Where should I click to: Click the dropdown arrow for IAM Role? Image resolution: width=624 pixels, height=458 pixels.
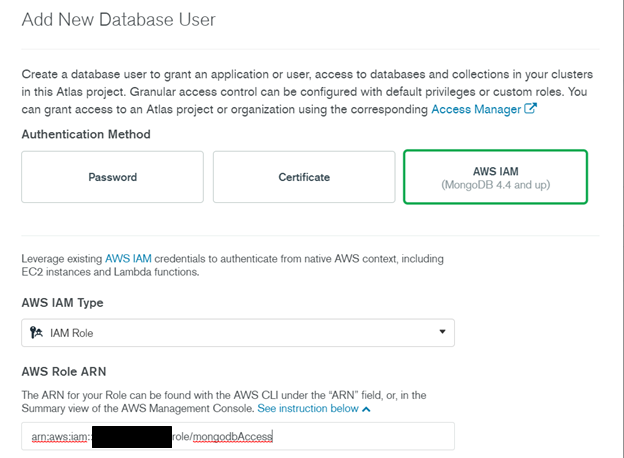(x=442, y=332)
